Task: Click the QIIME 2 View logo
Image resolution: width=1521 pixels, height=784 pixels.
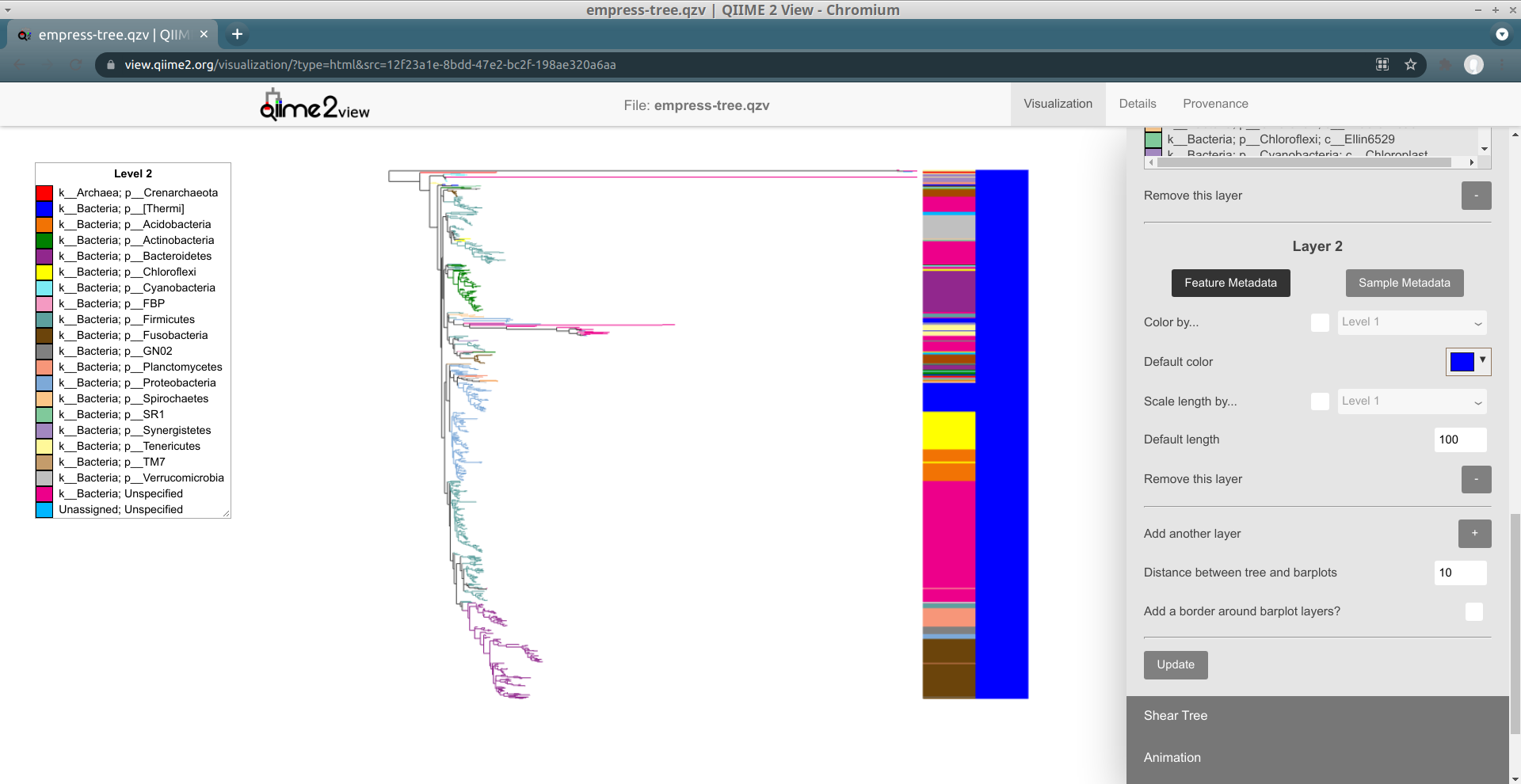Action: coord(313,104)
